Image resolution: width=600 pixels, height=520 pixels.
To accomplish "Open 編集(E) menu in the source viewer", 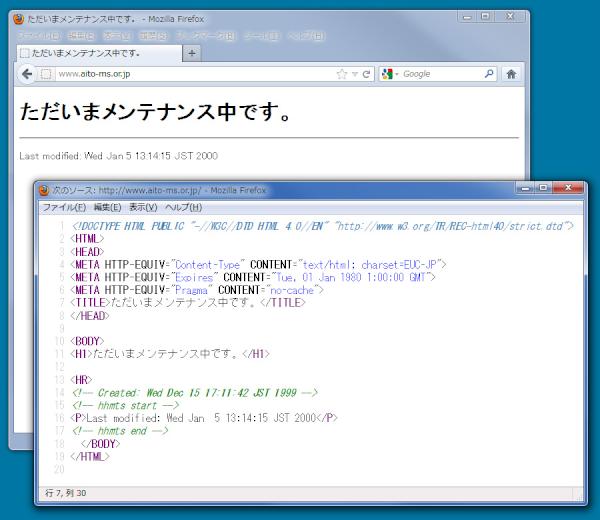I will pos(108,207).
